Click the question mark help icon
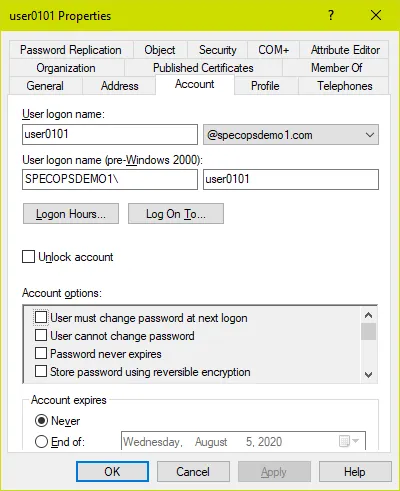Image resolution: width=400 pixels, height=491 pixels. (330, 15)
